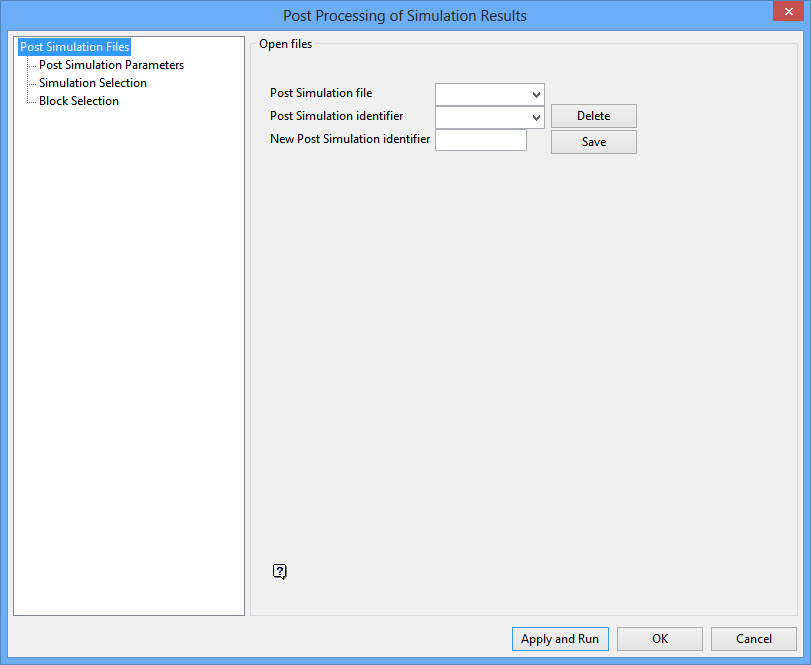This screenshot has height=665, width=811.
Task: Close the dialog with the red X
Action: click(x=789, y=11)
